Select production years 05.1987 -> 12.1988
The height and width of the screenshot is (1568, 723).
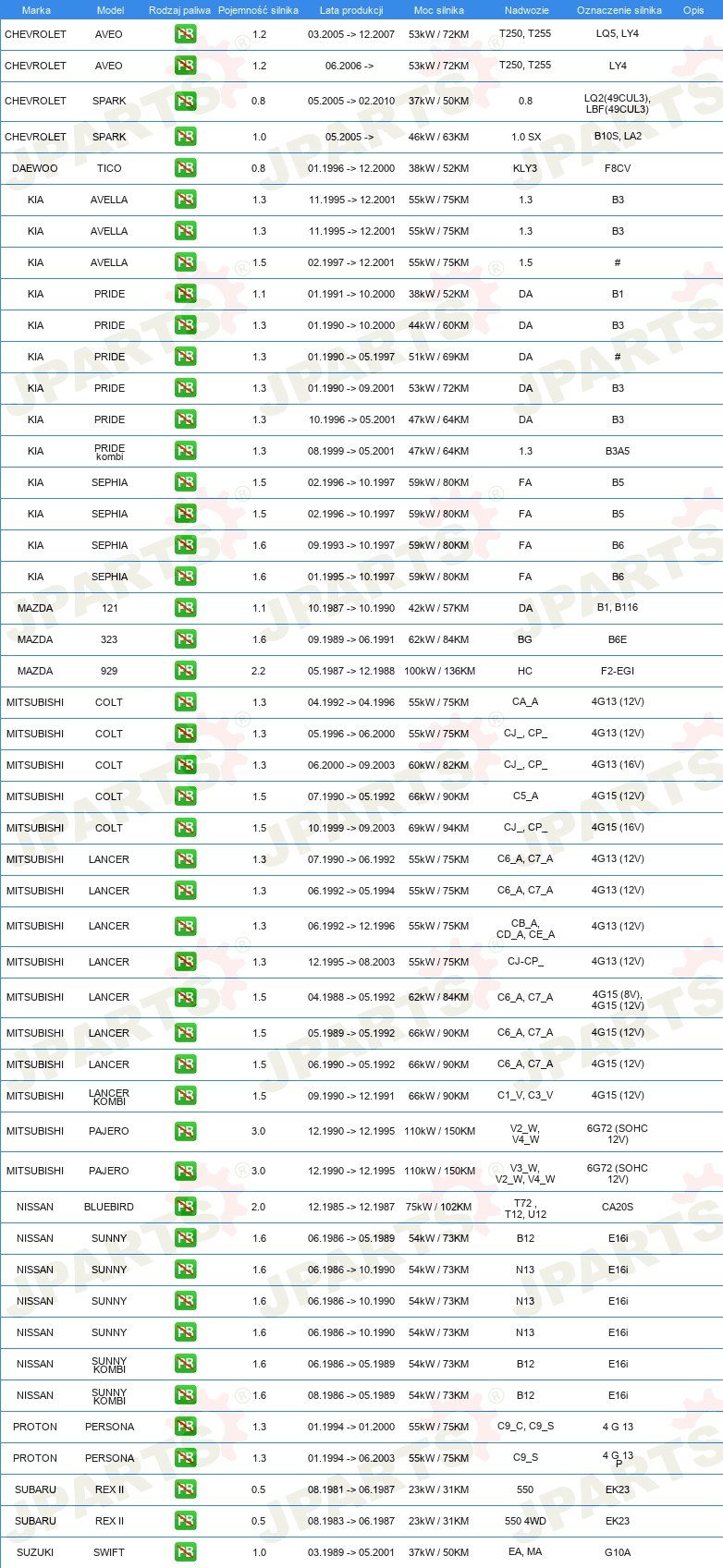click(x=351, y=671)
